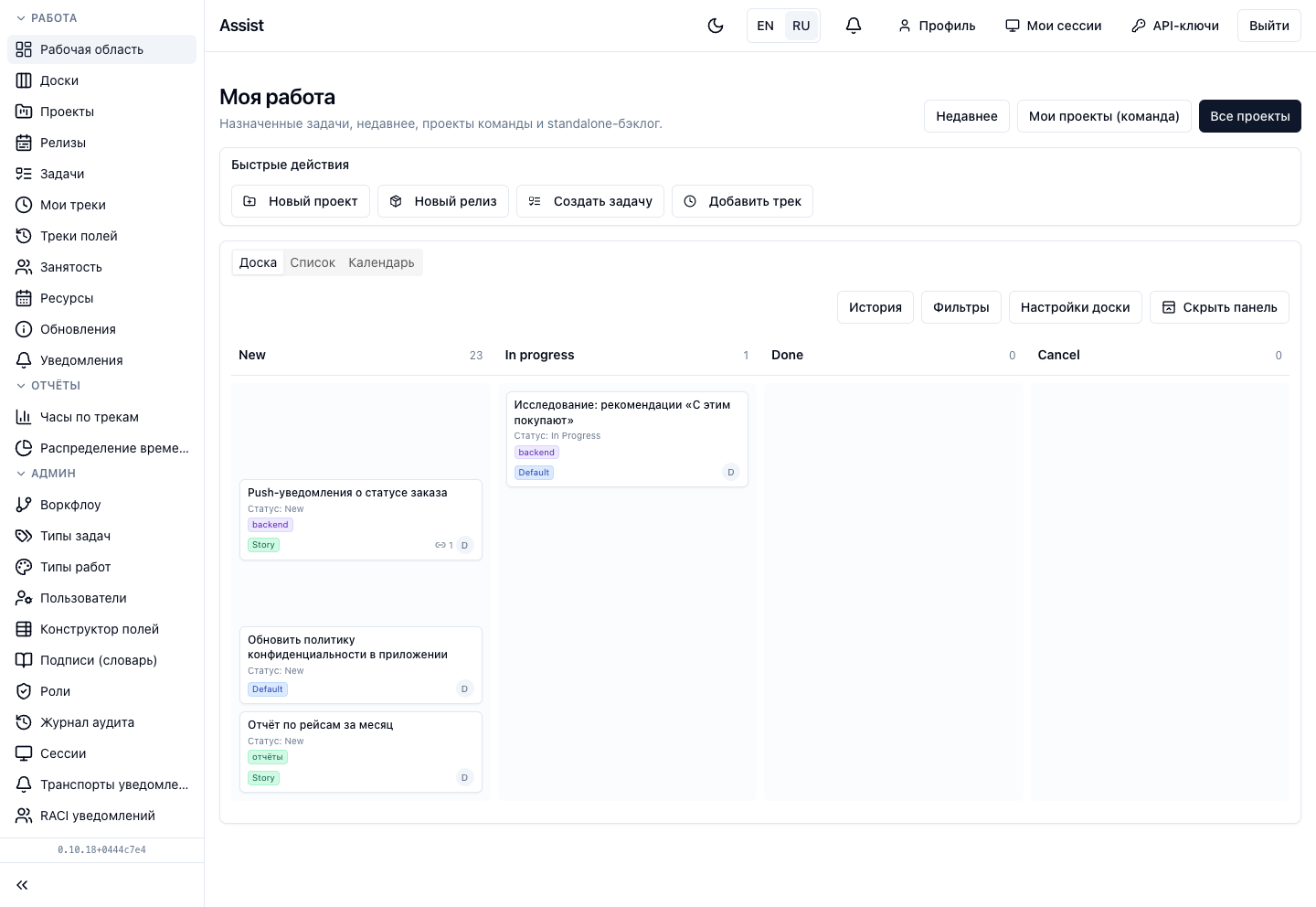Image resolution: width=1316 pixels, height=907 pixels.
Task: Switch interface language to RU
Action: [801, 26]
